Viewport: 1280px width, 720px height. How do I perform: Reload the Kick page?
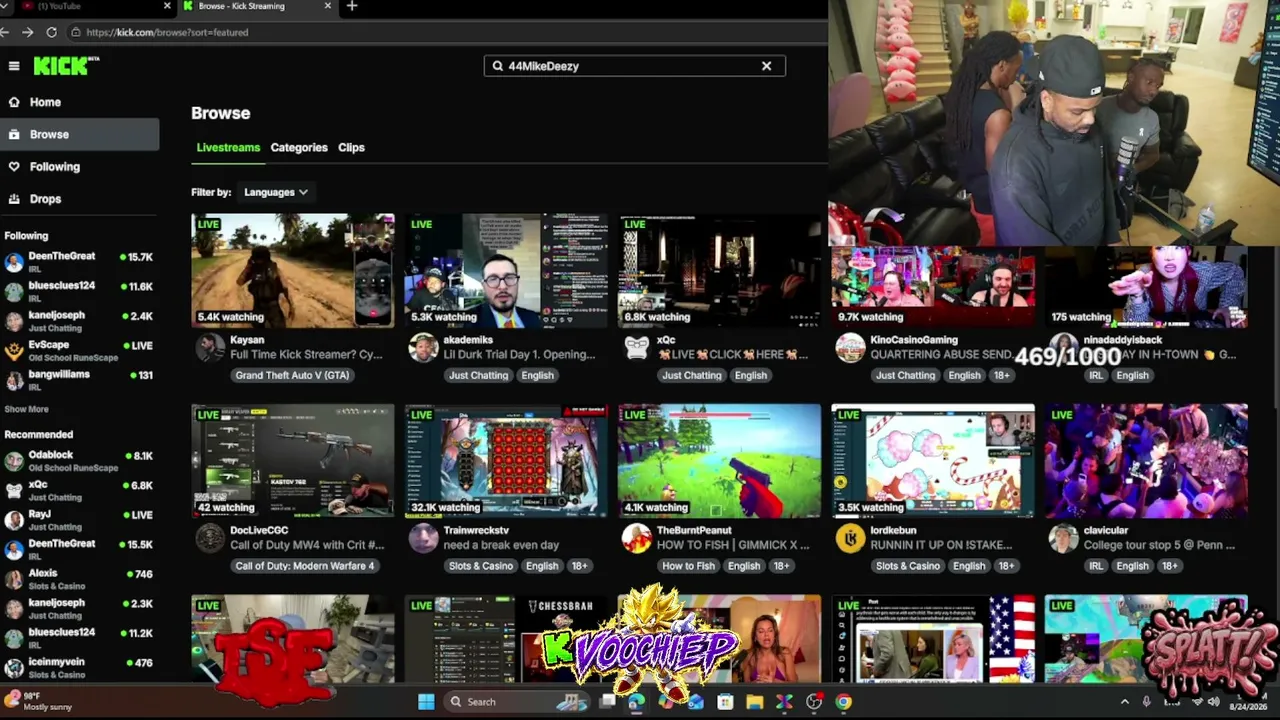pyautogui.click(x=51, y=32)
